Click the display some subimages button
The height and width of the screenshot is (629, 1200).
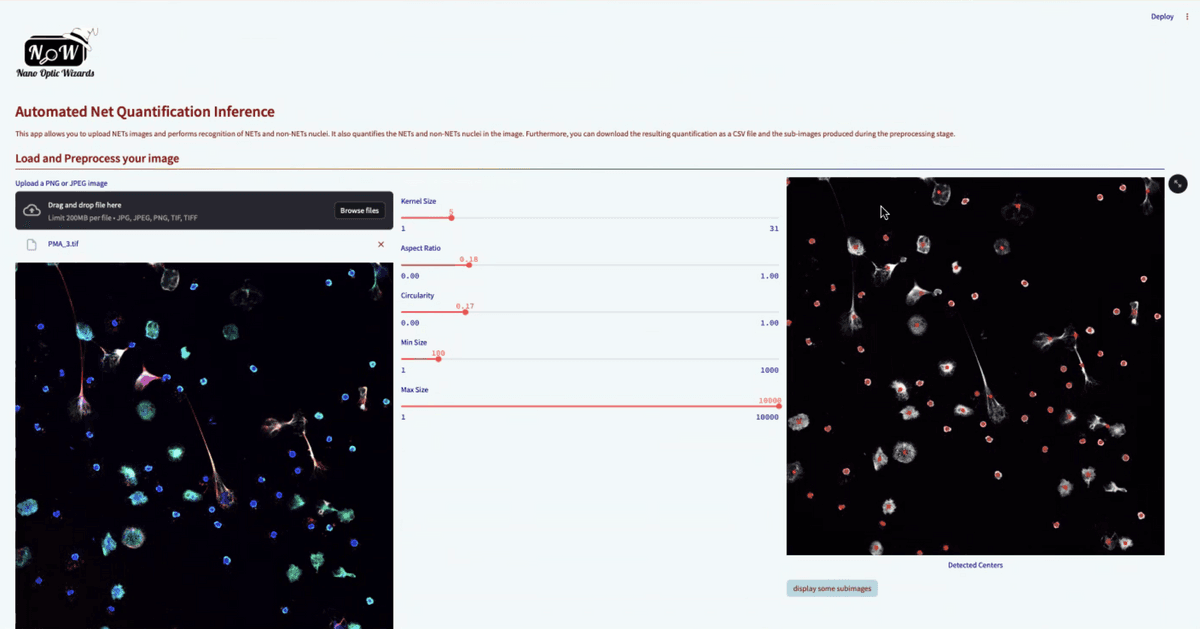(x=831, y=588)
